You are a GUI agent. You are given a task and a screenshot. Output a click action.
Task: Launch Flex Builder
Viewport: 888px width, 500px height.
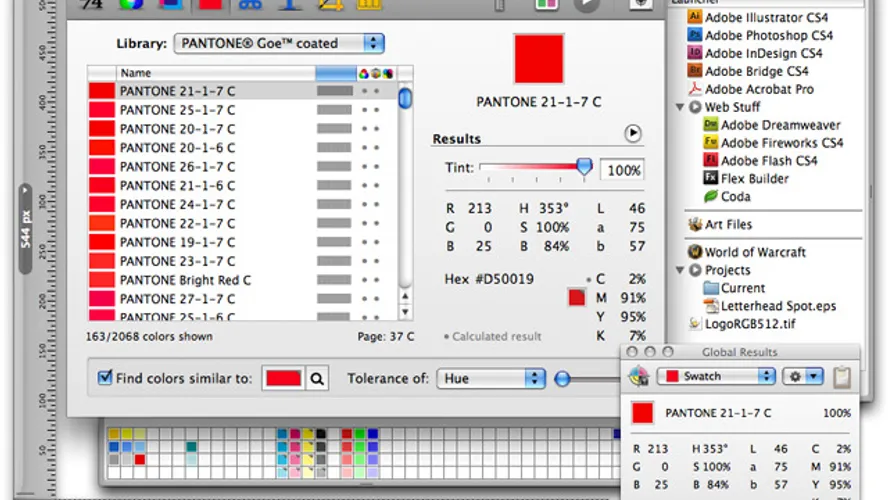[x=746, y=179]
